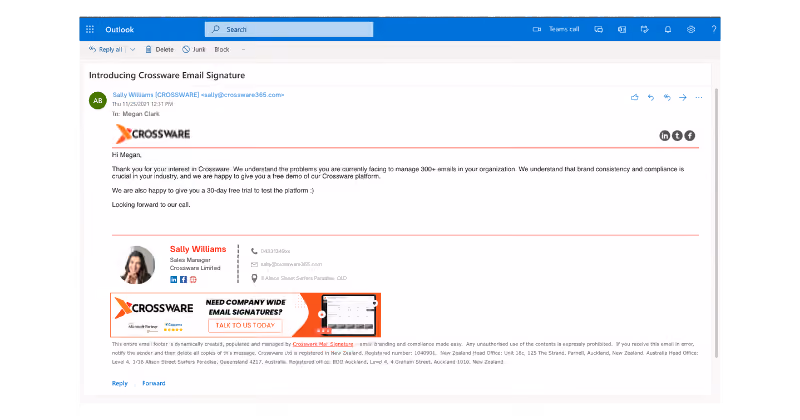
Task: Click the AB sender avatar
Action: pyautogui.click(x=97, y=101)
